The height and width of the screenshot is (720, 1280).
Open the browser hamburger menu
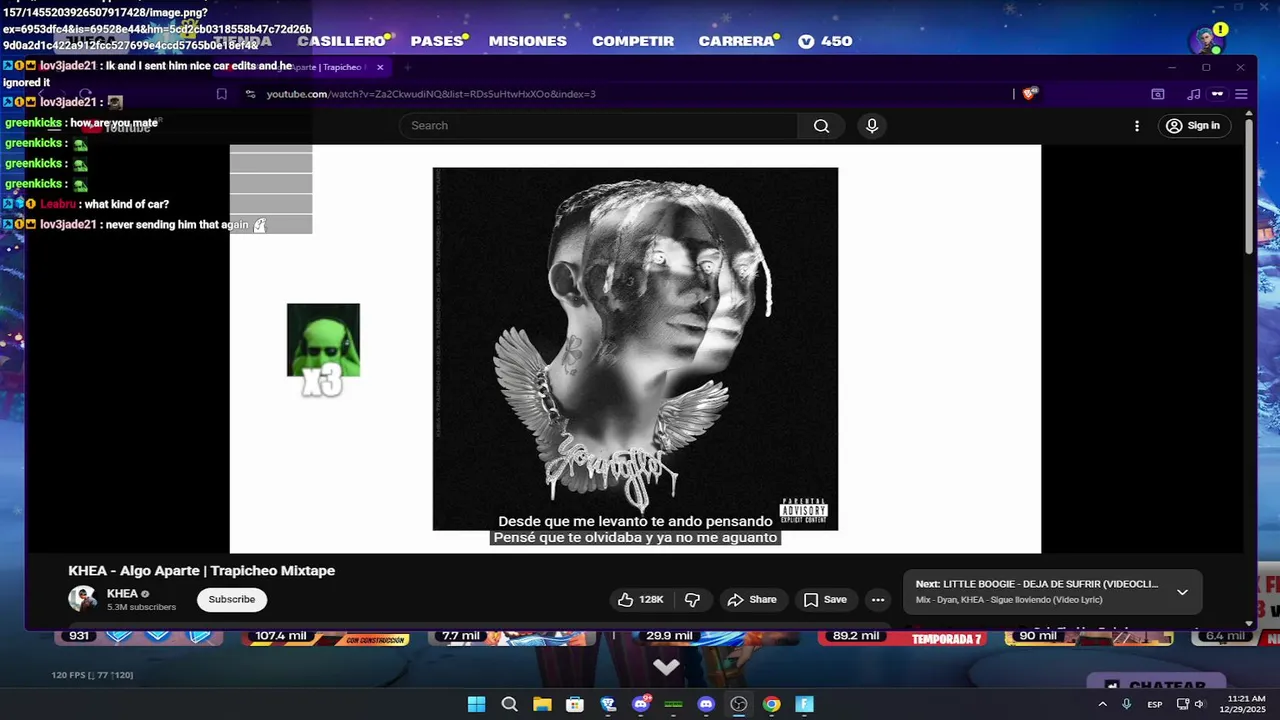(1241, 94)
